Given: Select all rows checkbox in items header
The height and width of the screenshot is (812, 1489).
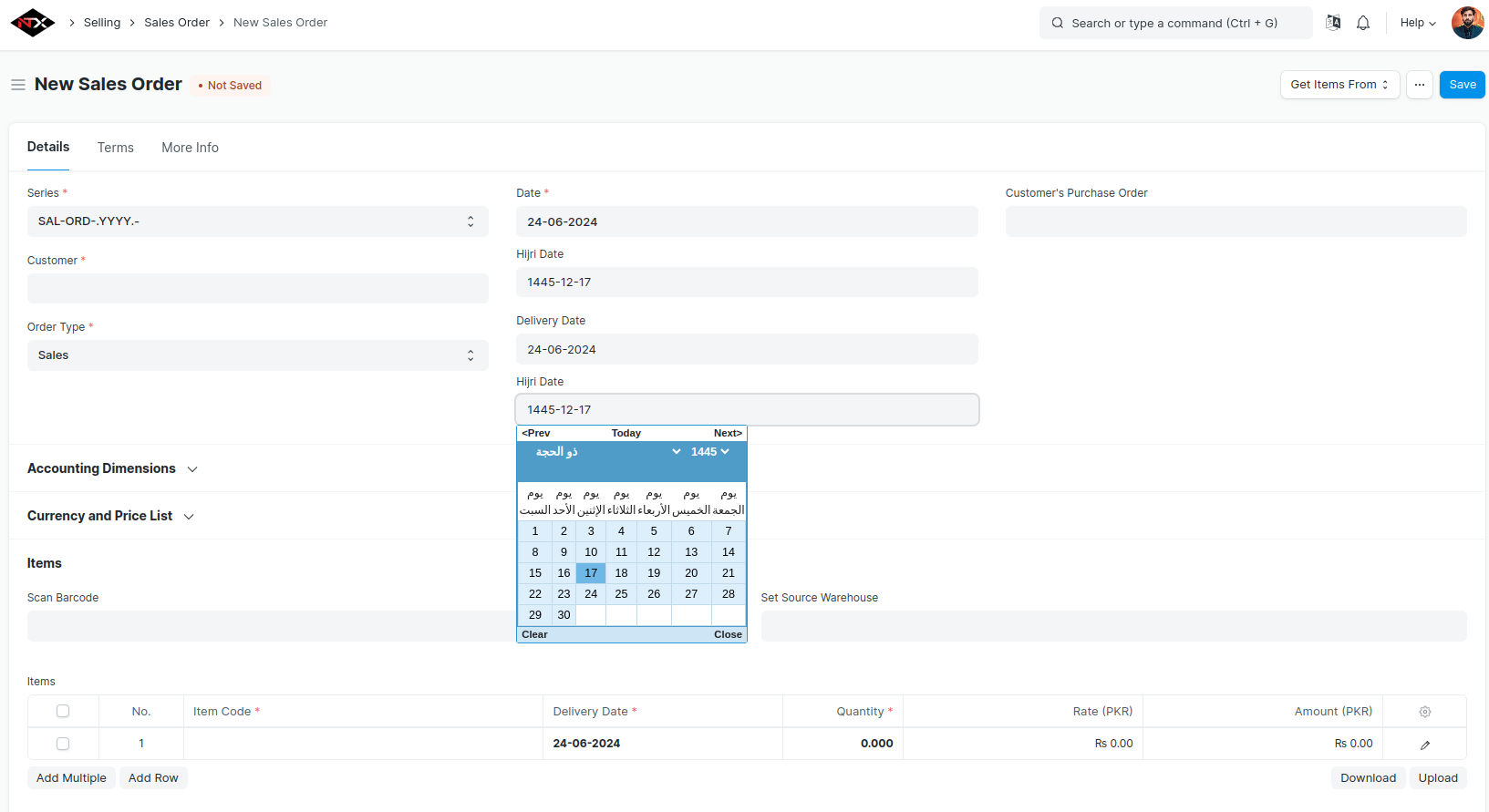Looking at the screenshot, I should (63, 711).
